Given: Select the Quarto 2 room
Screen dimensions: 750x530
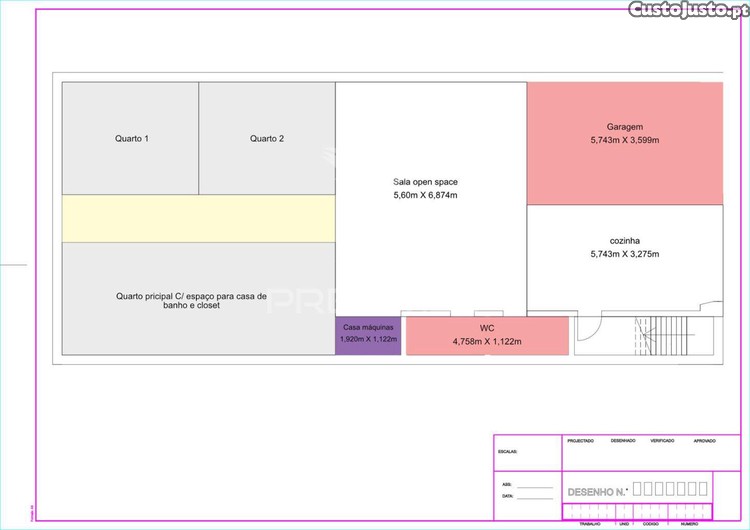Looking at the screenshot, I should tap(267, 138).
